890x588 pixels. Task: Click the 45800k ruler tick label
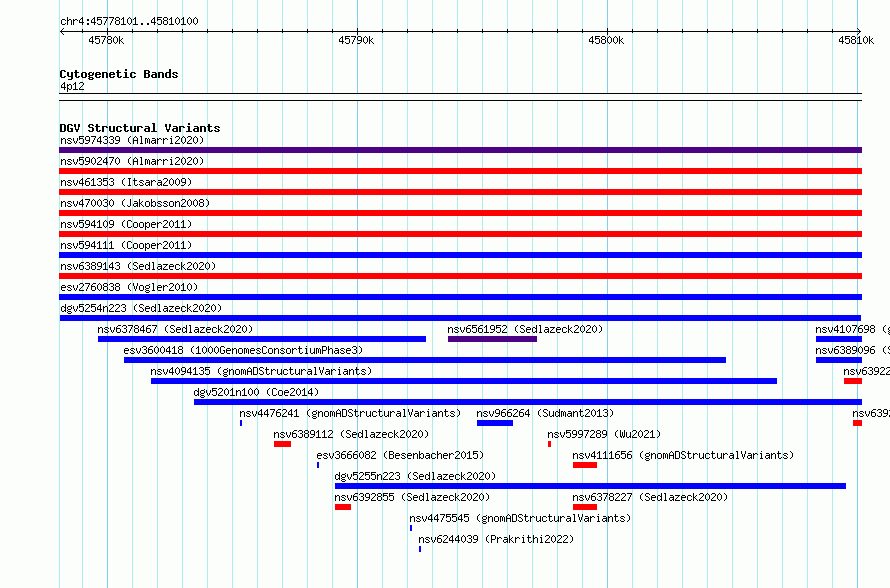tap(606, 40)
